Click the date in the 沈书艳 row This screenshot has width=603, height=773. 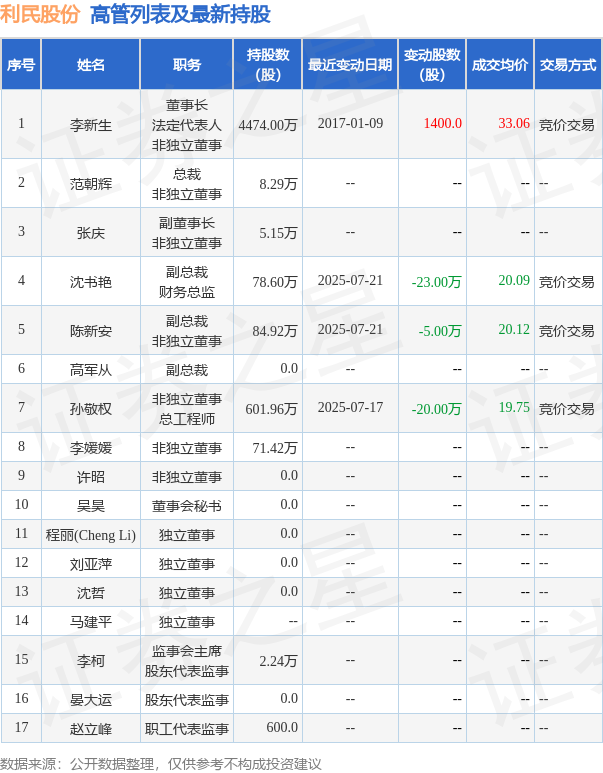click(350, 280)
